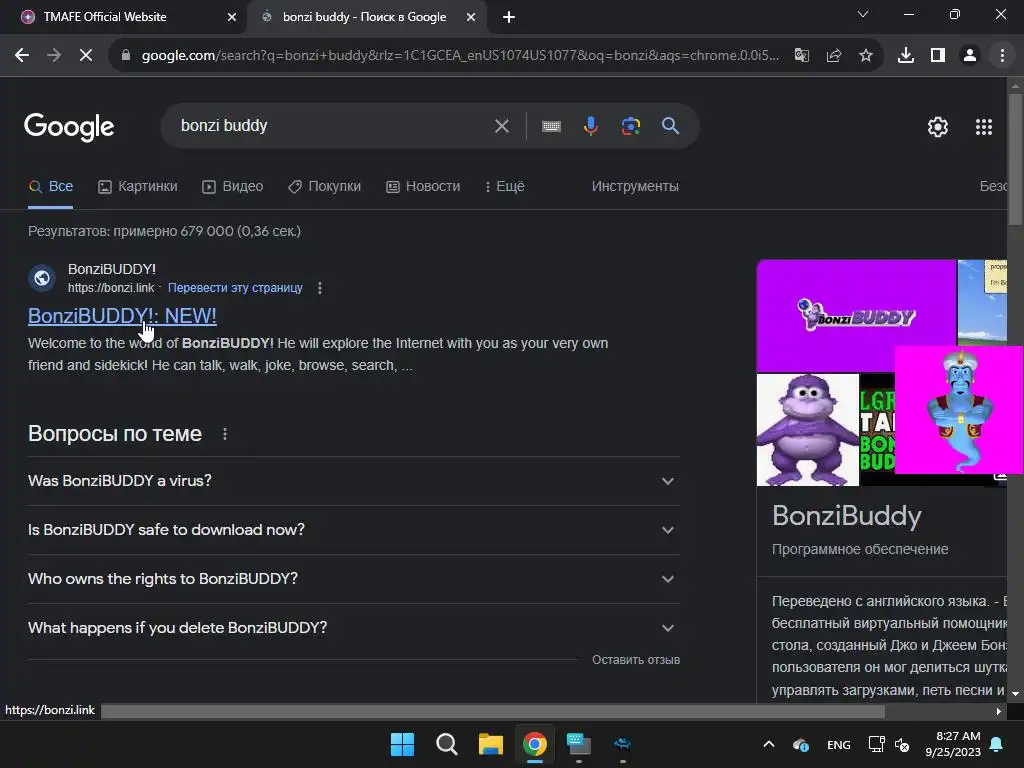Click the scroll right arrow
Viewport: 1024px width, 768px height.
click(999, 711)
